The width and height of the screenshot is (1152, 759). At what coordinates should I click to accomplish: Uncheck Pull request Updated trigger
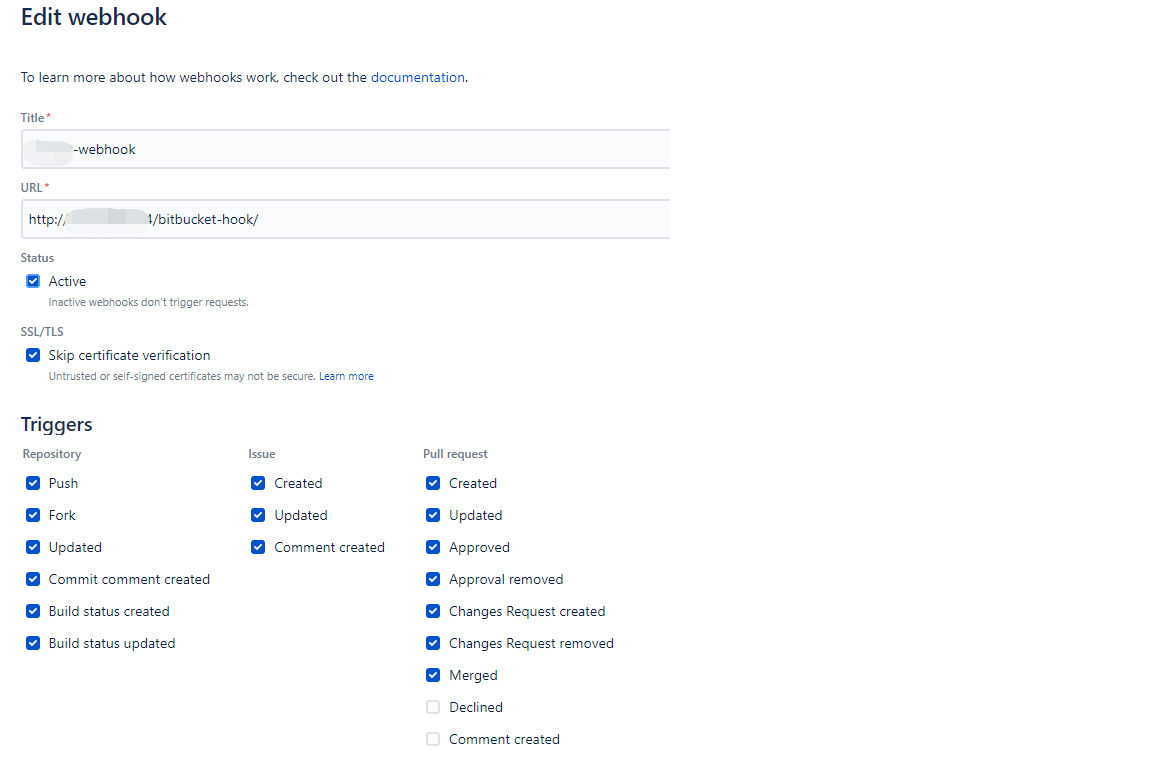pos(433,515)
